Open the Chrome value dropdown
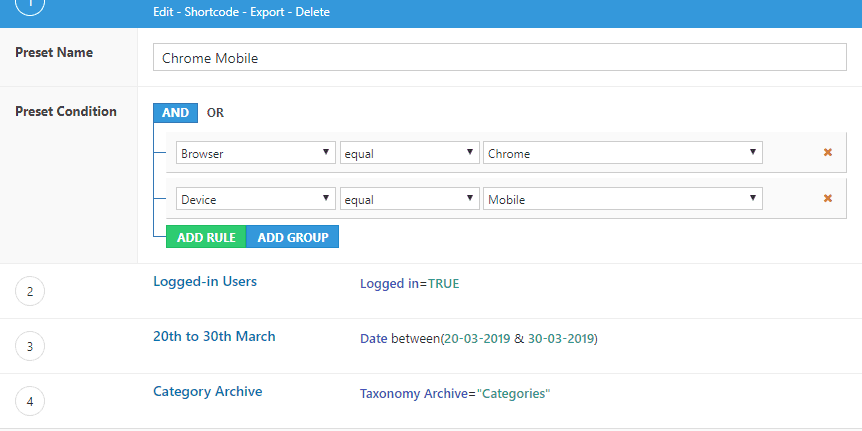The width and height of the screenshot is (862, 431). [x=622, y=154]
